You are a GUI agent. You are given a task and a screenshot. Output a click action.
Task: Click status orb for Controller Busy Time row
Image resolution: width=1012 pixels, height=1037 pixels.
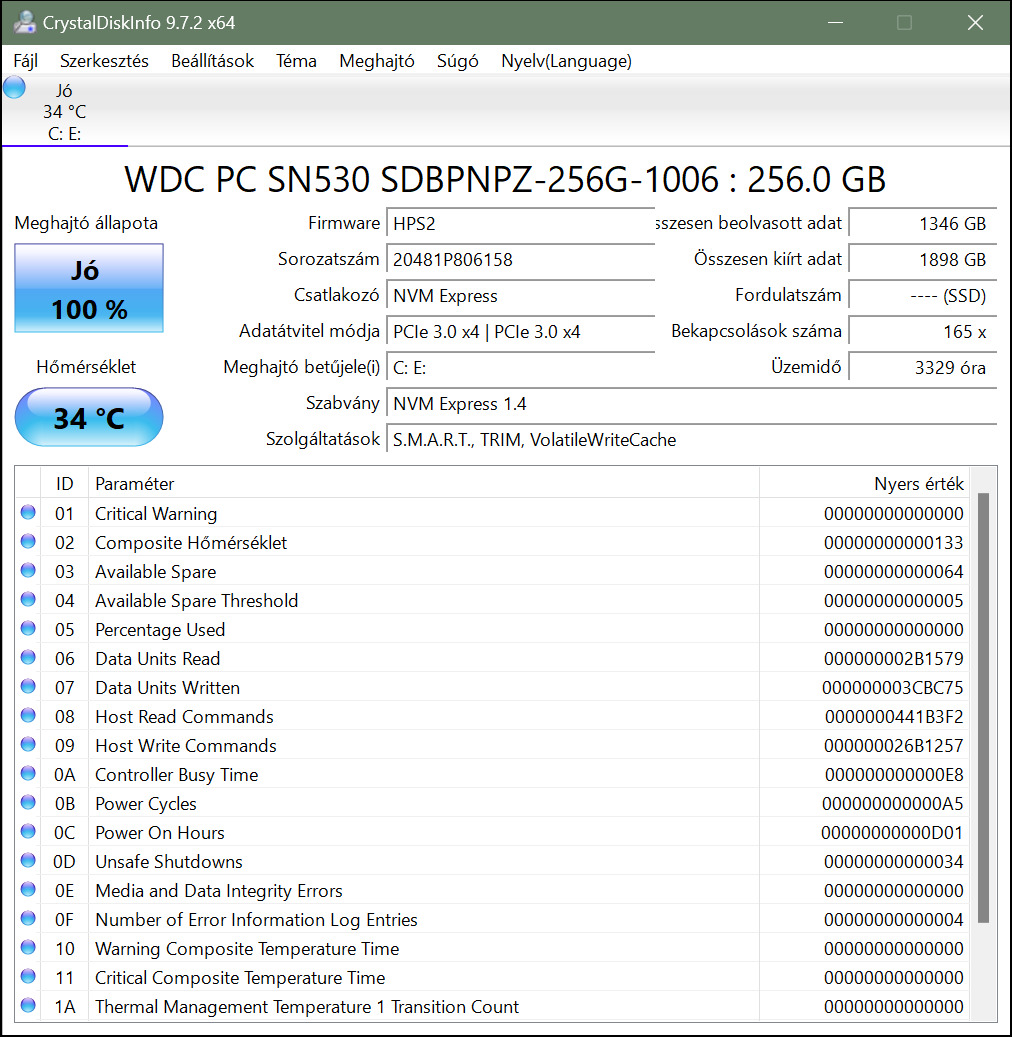pos(28,774)
